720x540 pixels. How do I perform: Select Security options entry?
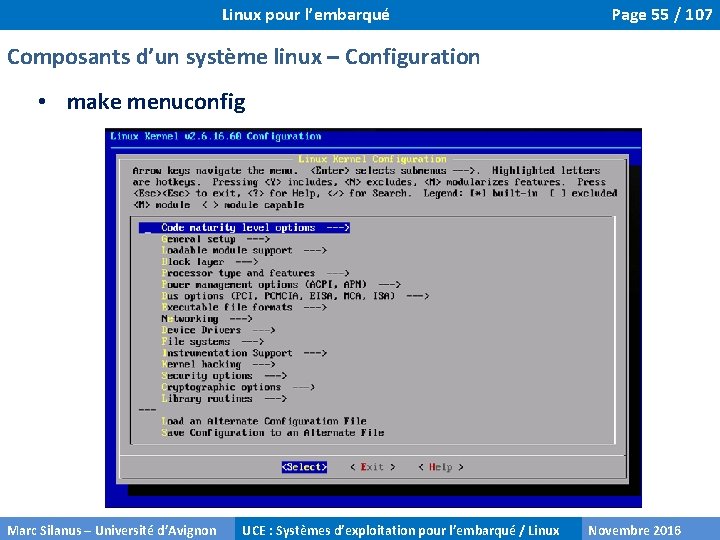224,376
